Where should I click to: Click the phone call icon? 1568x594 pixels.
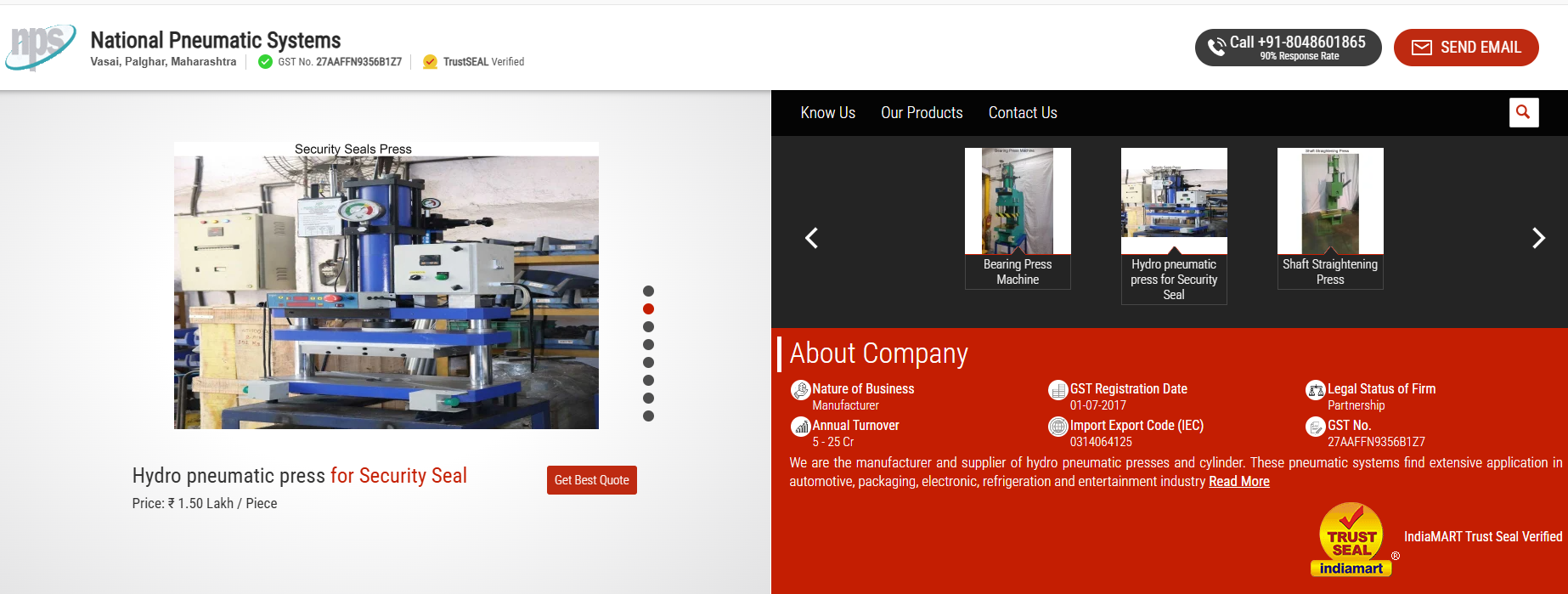(1216, 47)
